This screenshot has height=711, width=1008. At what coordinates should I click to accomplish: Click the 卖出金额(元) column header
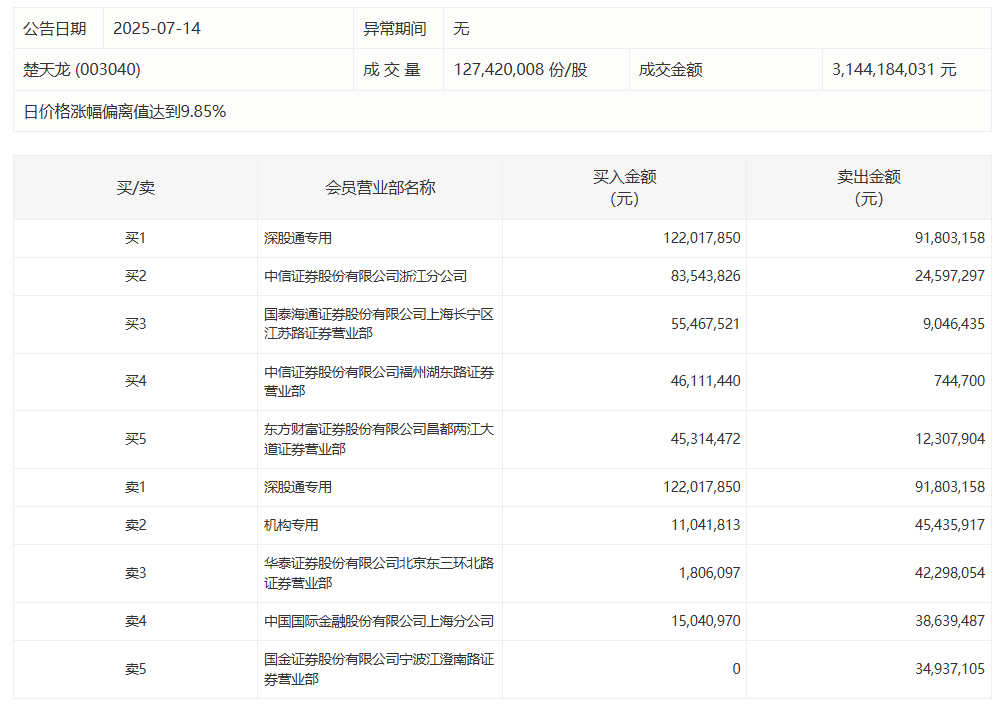pyautogui.click(x=868, y=188)
